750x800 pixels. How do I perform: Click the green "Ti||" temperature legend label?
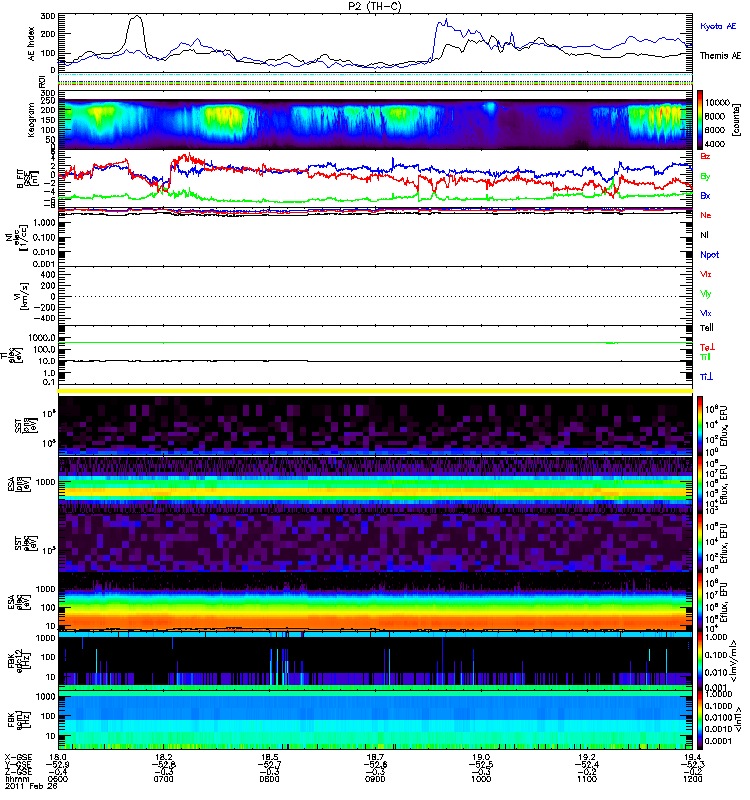tap(705, 357)
